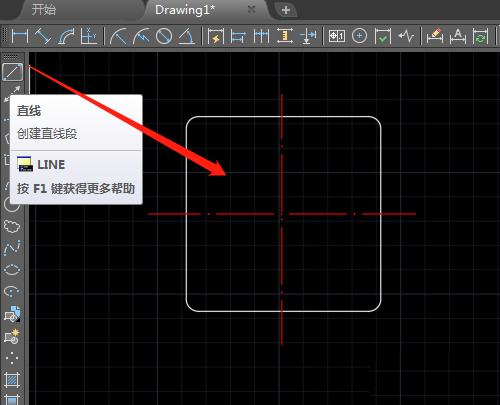Select the Jogged radius dimension tool

[141, 36]
